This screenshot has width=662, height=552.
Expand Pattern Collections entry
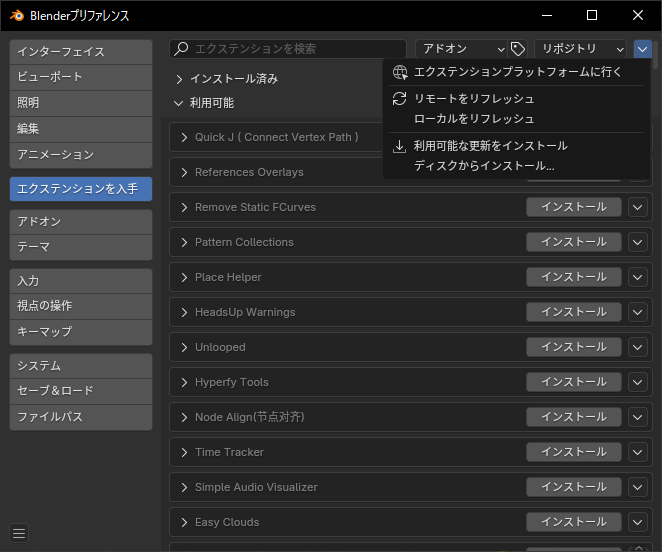click(184, 242)
